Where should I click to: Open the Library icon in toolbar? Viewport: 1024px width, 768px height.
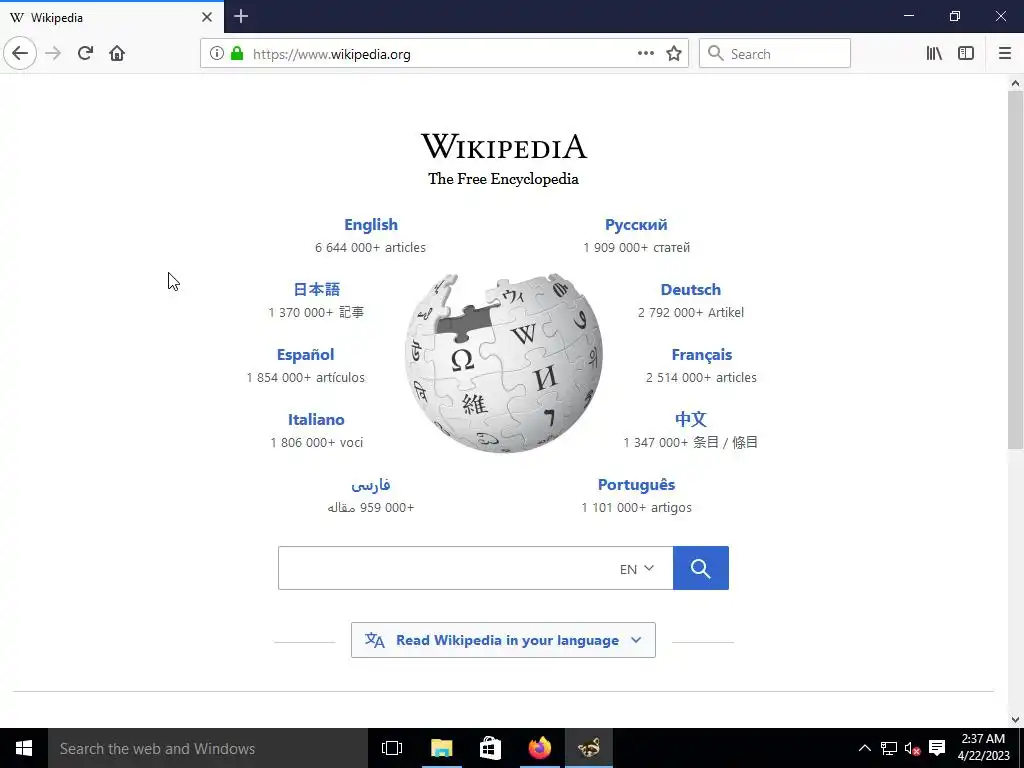pos(934,54)
